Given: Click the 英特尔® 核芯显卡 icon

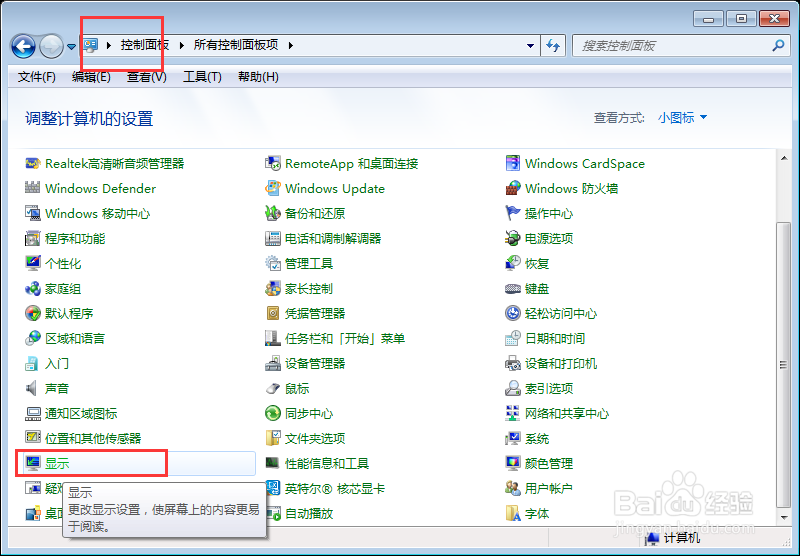Looking at the screenshot, I should (x=273, y=489).
